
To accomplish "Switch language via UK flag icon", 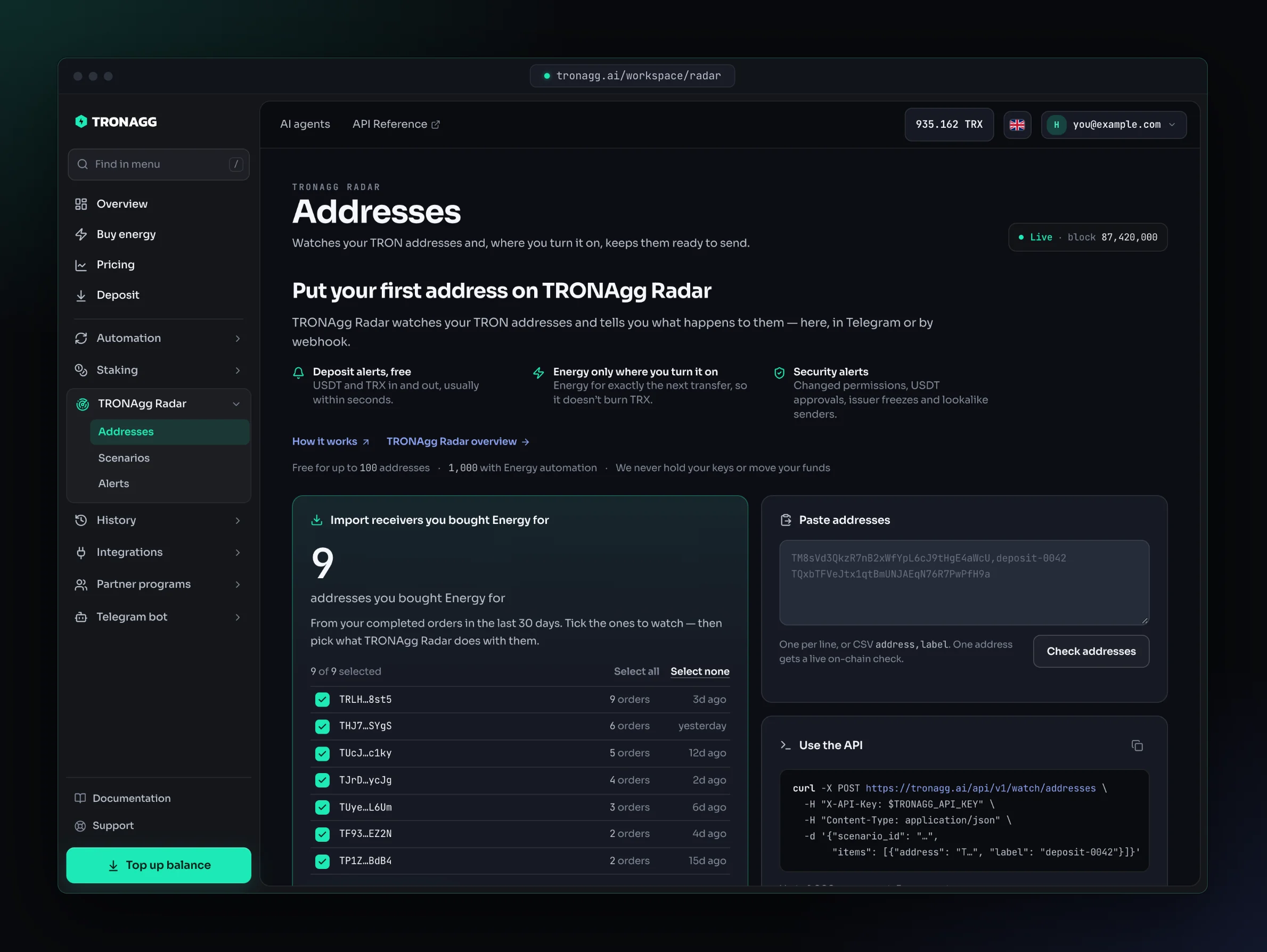I will pyautogui.click(x=1017, y=124).
